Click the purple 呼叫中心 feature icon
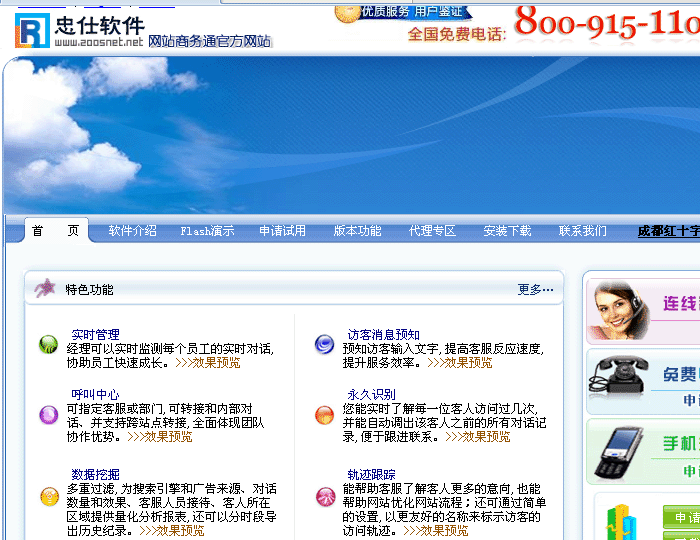 coord(48,414)
